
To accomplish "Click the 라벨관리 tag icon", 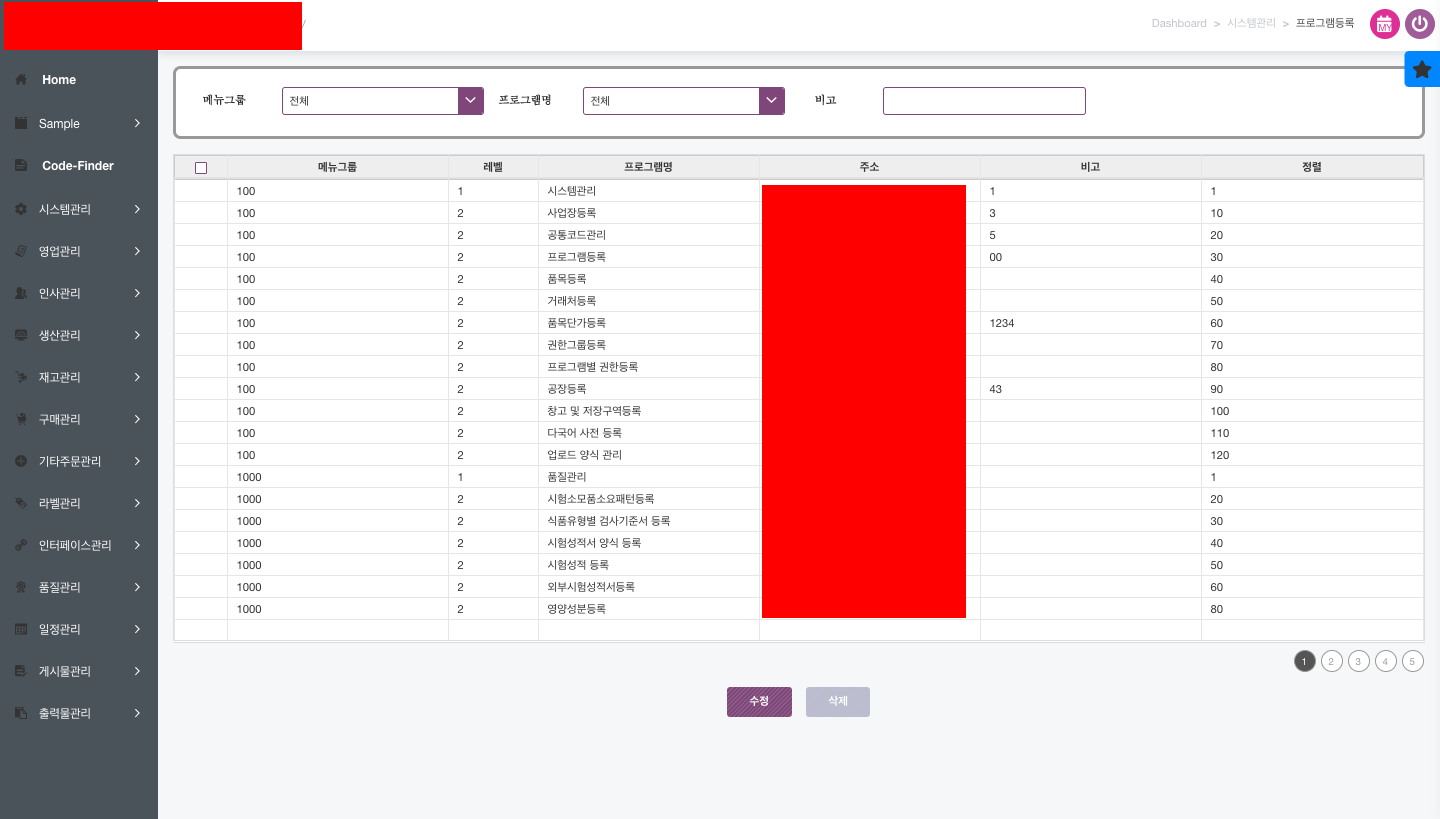I will [21, 504].
